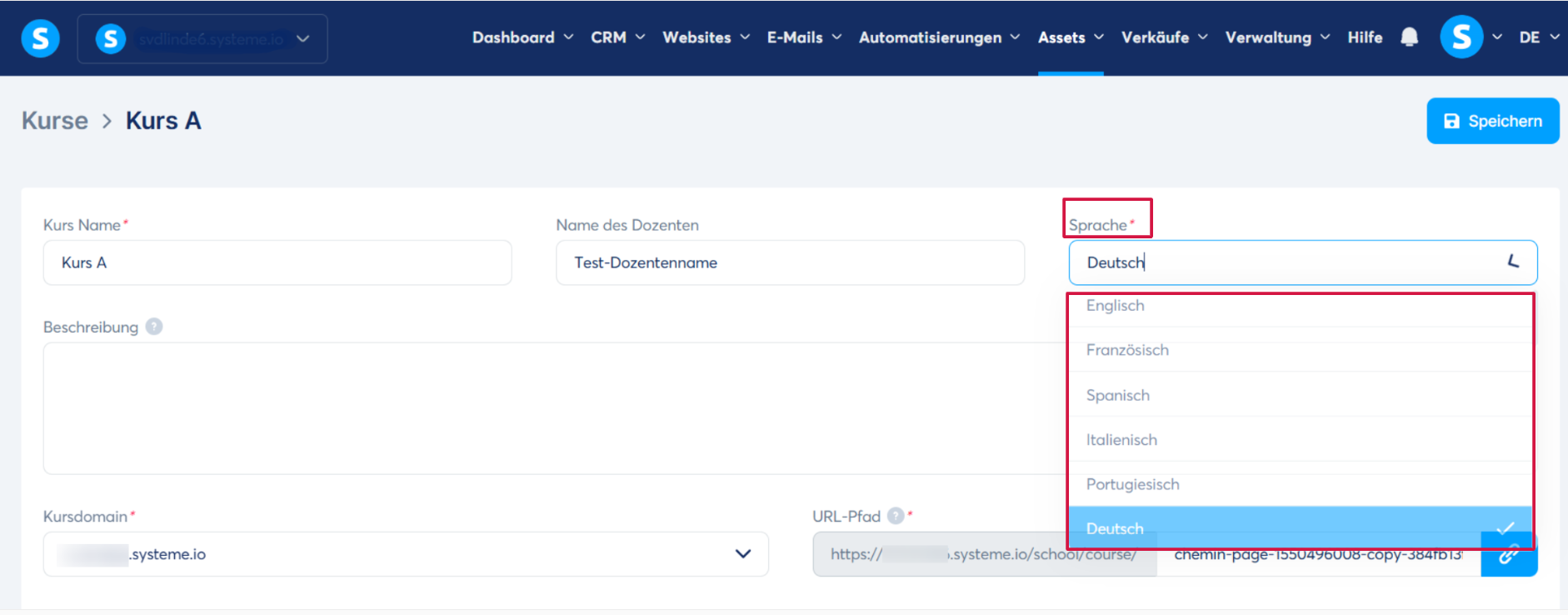Click the Name des Dozenten field
This screenshot has height=615, width=1568.
(790, 262)
